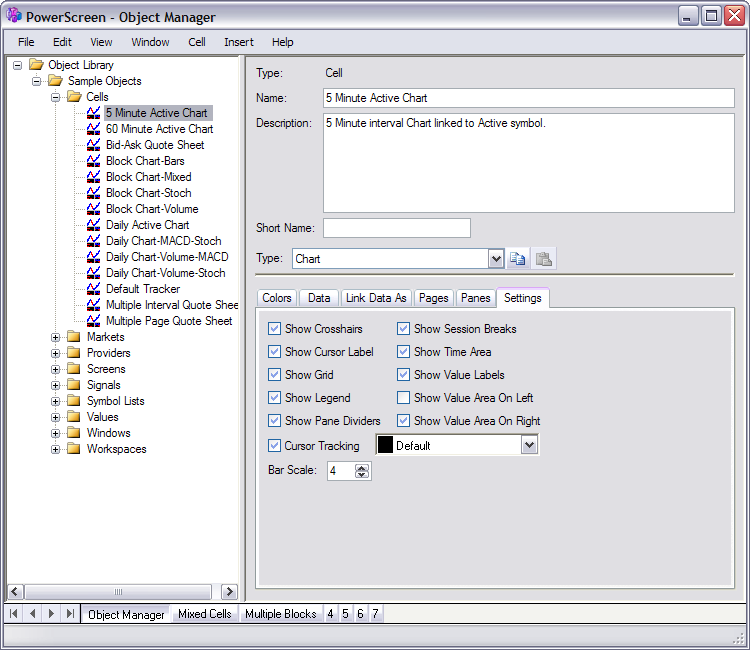750x650 pixels.
Task: Jump to last page navigation arrow
Action: 69,613
